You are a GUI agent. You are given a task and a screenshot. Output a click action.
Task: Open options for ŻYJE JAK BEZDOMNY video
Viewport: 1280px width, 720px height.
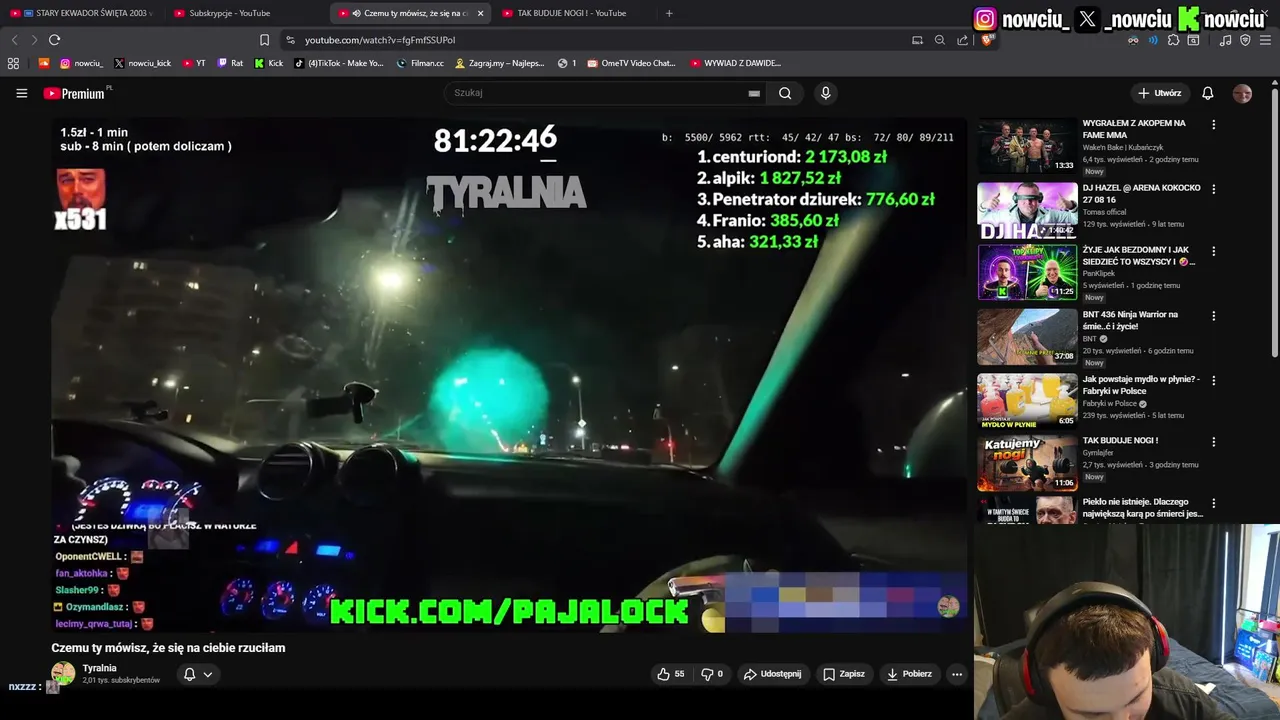point(1214,252)
